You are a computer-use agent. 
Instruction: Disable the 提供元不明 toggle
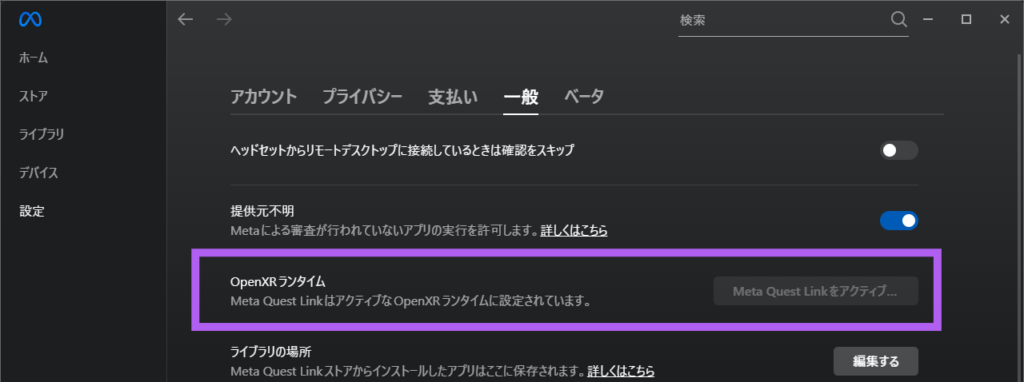899,221
